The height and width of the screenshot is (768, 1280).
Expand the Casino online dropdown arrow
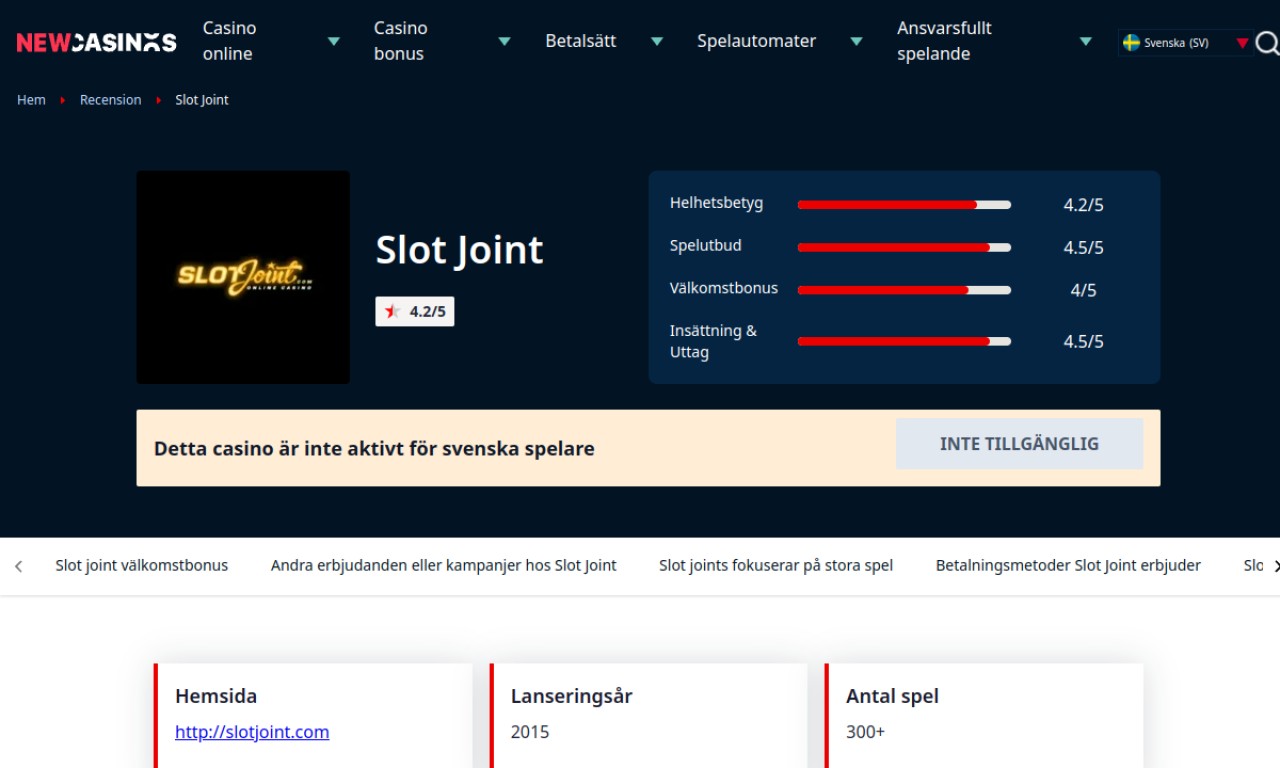coord(334,42)
